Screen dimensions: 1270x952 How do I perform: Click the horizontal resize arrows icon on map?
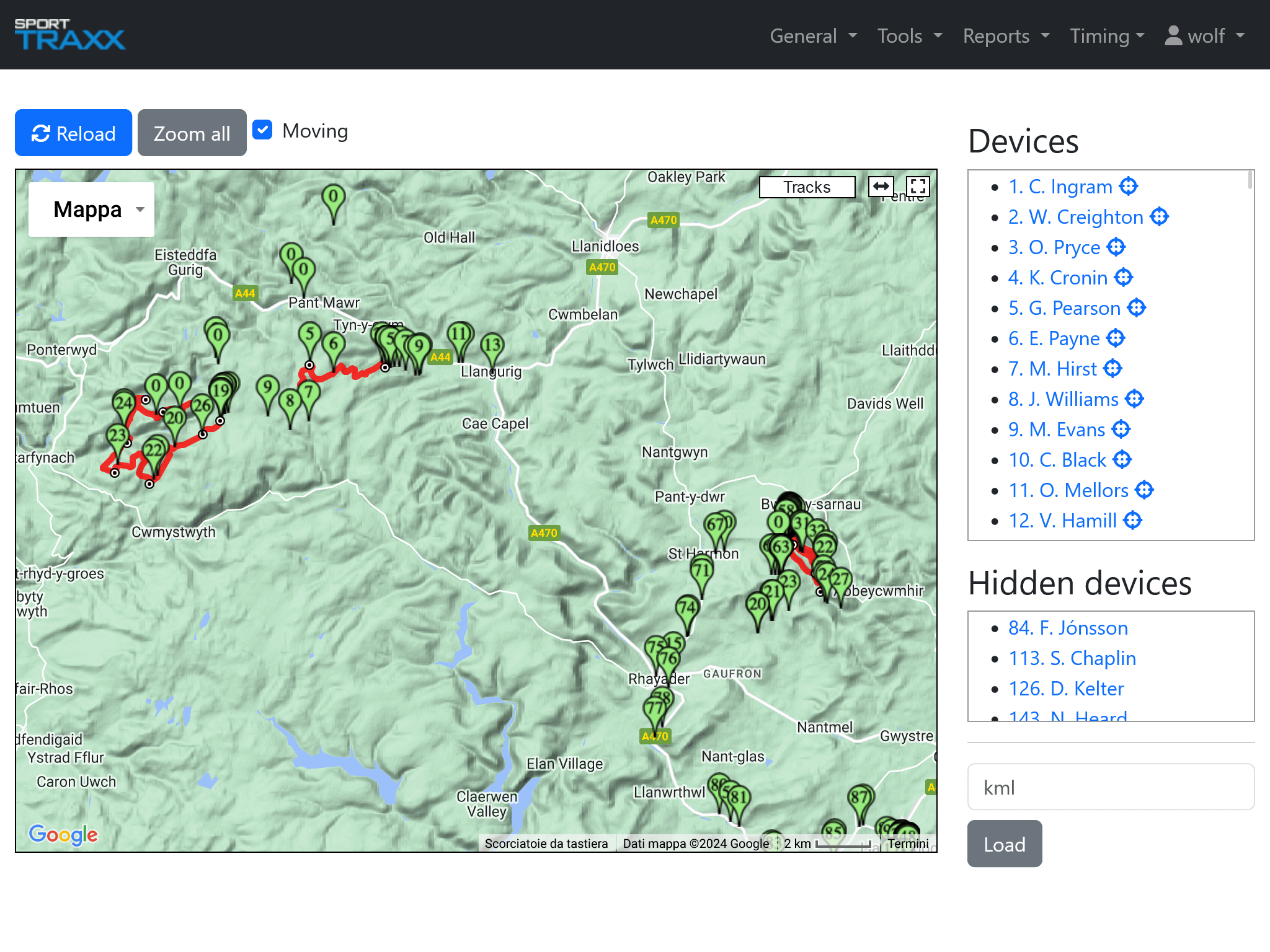point(881,186)
